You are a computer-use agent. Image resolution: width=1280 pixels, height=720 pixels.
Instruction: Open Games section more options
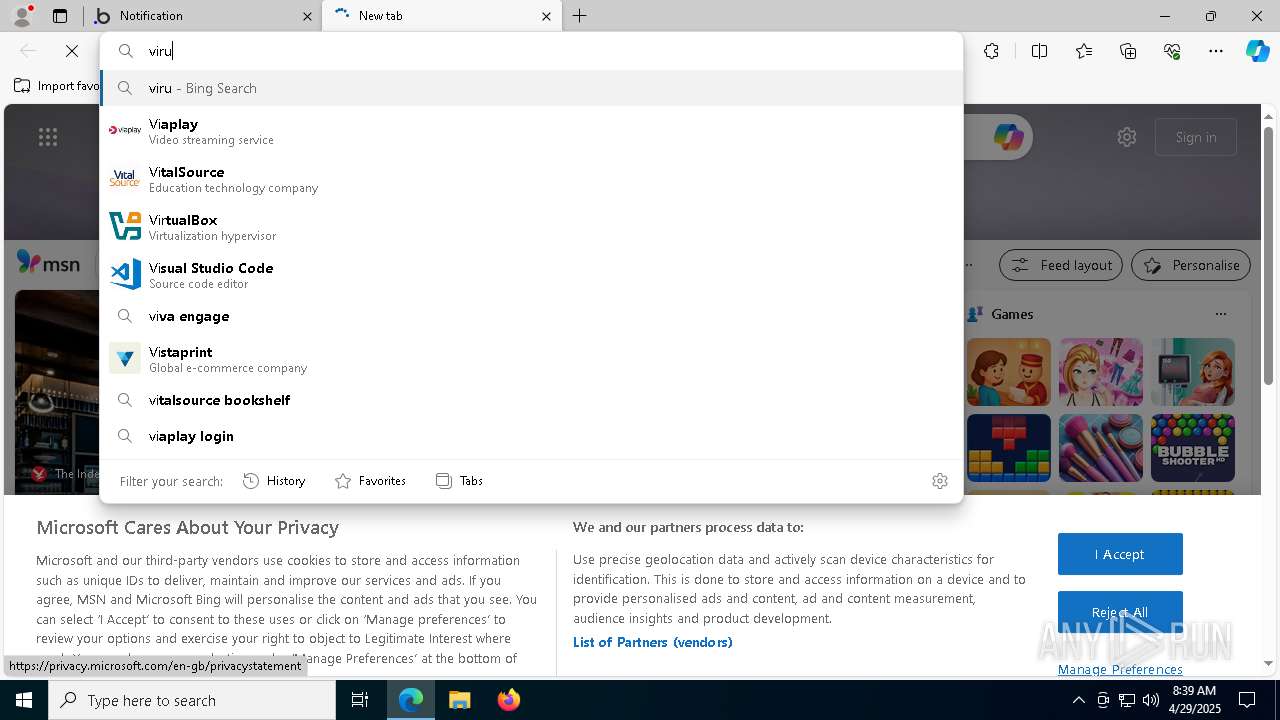[x=1220, y=314]
